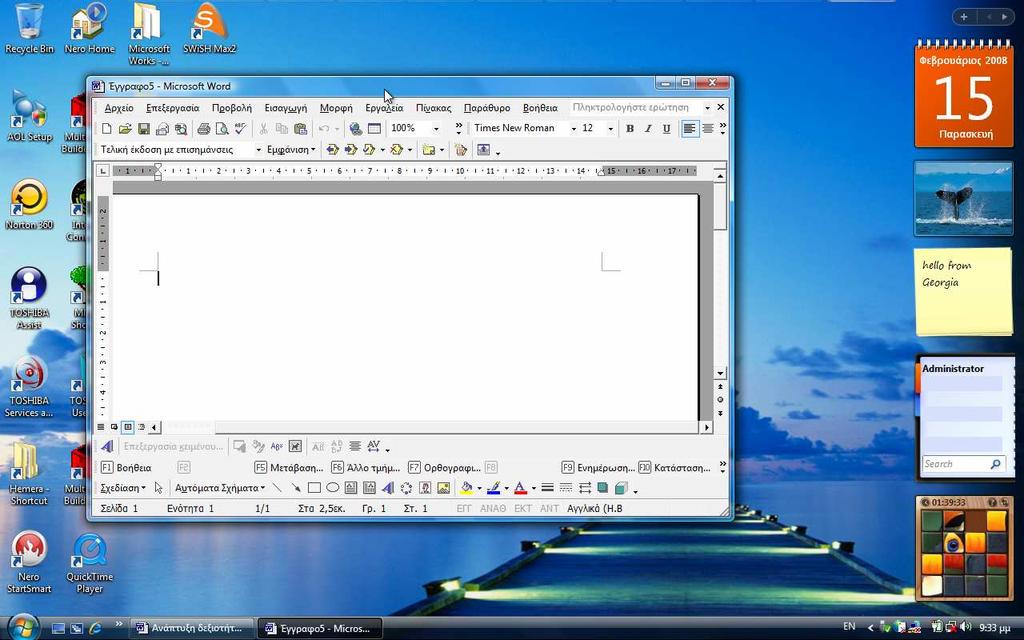Open the 100% zoom dropdown

coord(436,129)
